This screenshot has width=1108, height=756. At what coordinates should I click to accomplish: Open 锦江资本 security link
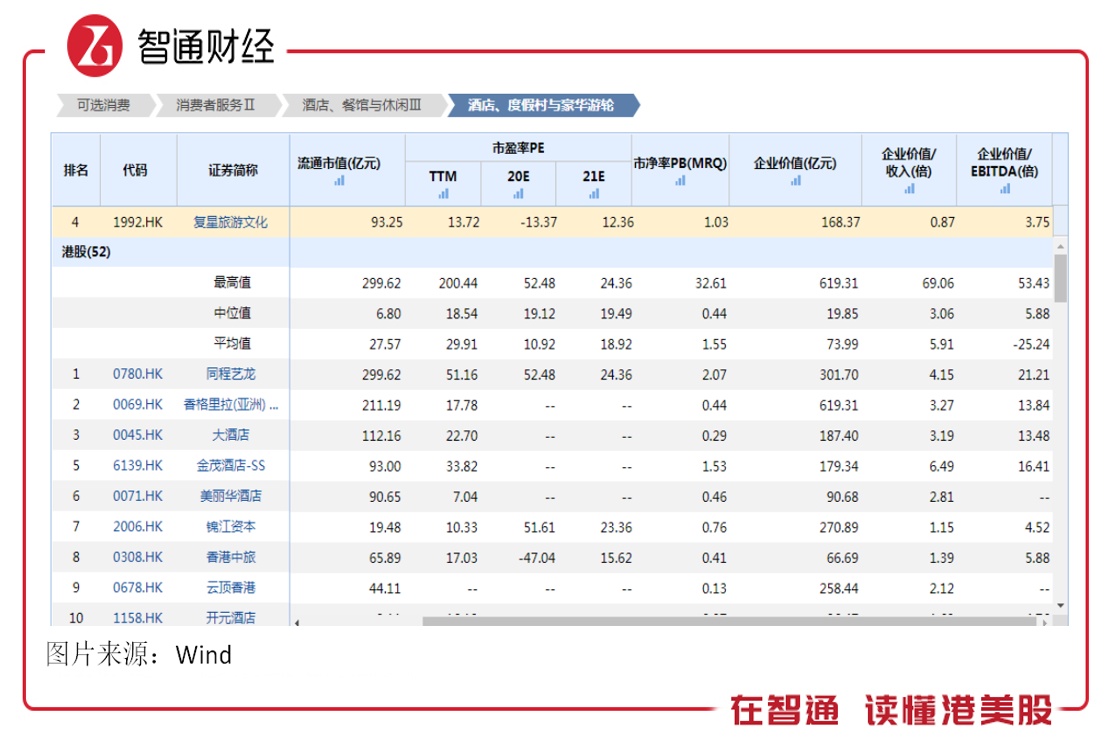[x=230, y=526]
